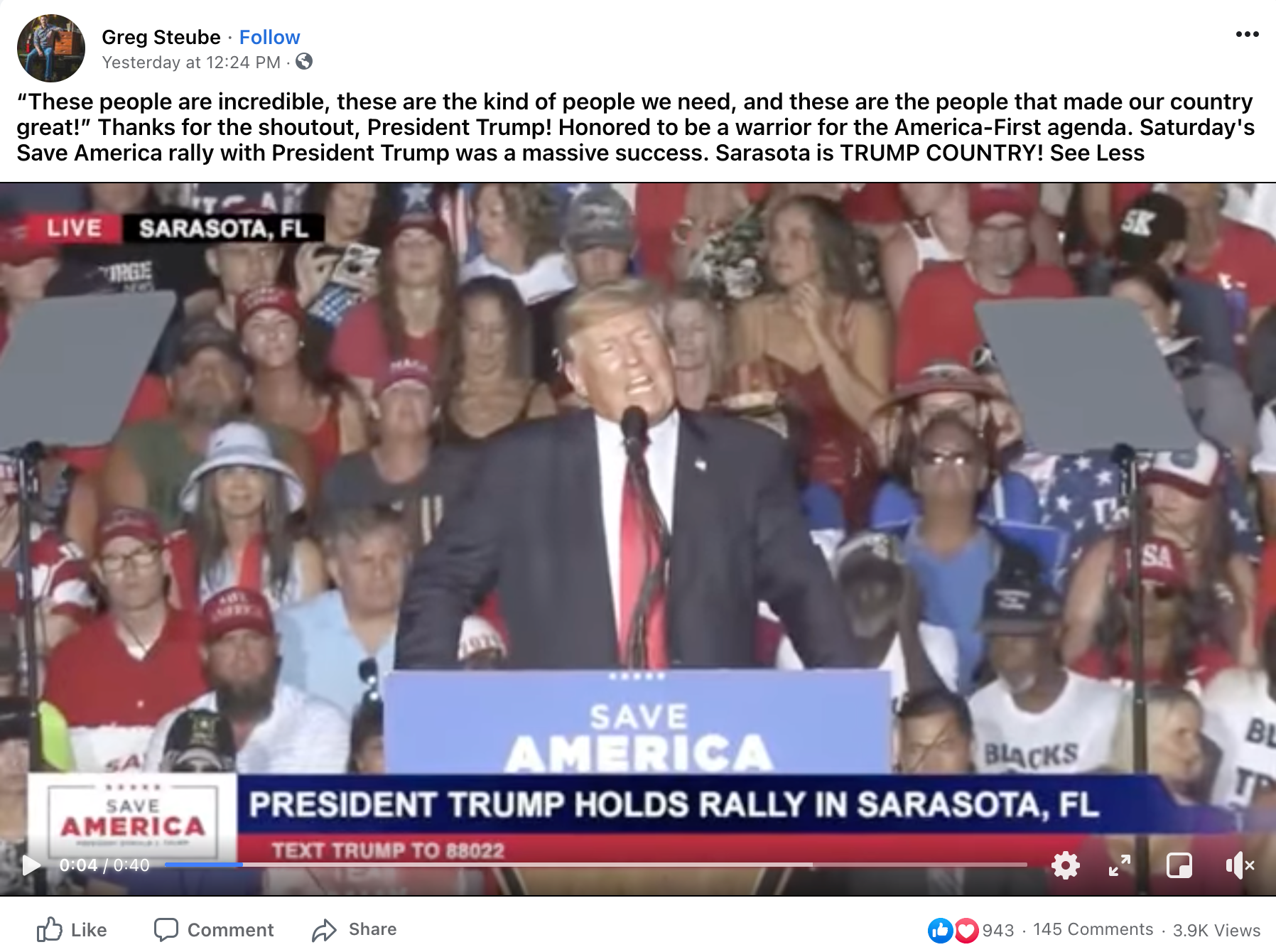Click the video frame to toggle playback

638,497
